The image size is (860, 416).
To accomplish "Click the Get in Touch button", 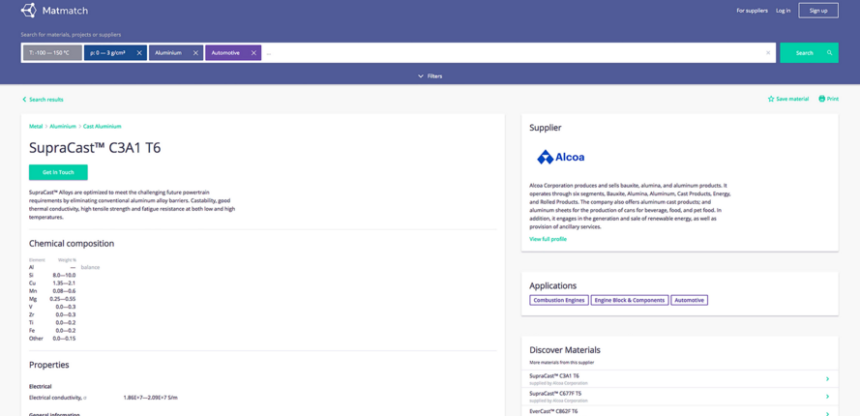I will [58, 172].
